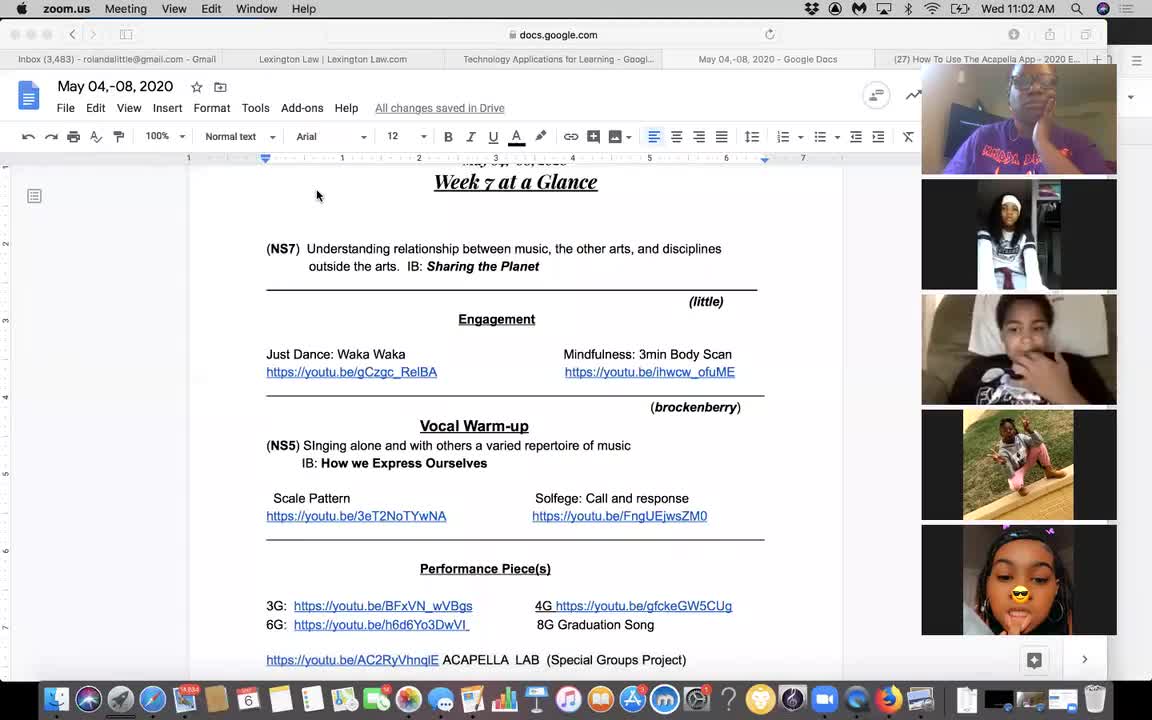Image resolution: width=1152 pixels, height=720 pixels.
Task: Open the link https://youtu.be/gCzgc_RelBA
Action: pyautogui.click(x=351, y=371)
